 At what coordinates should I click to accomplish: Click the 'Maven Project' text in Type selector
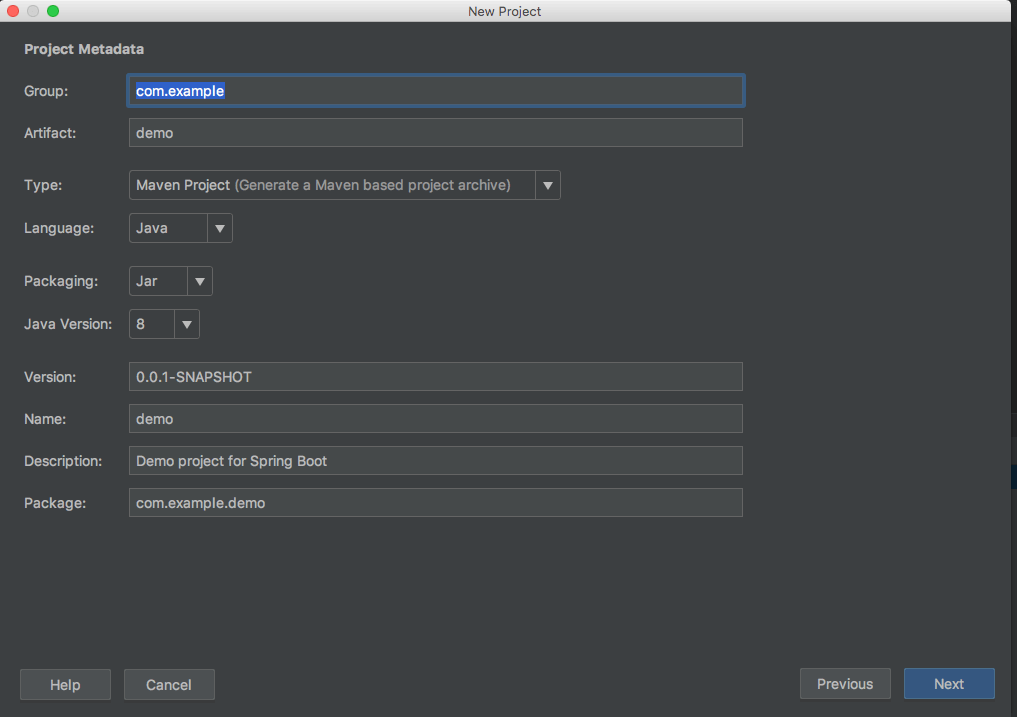183,185
